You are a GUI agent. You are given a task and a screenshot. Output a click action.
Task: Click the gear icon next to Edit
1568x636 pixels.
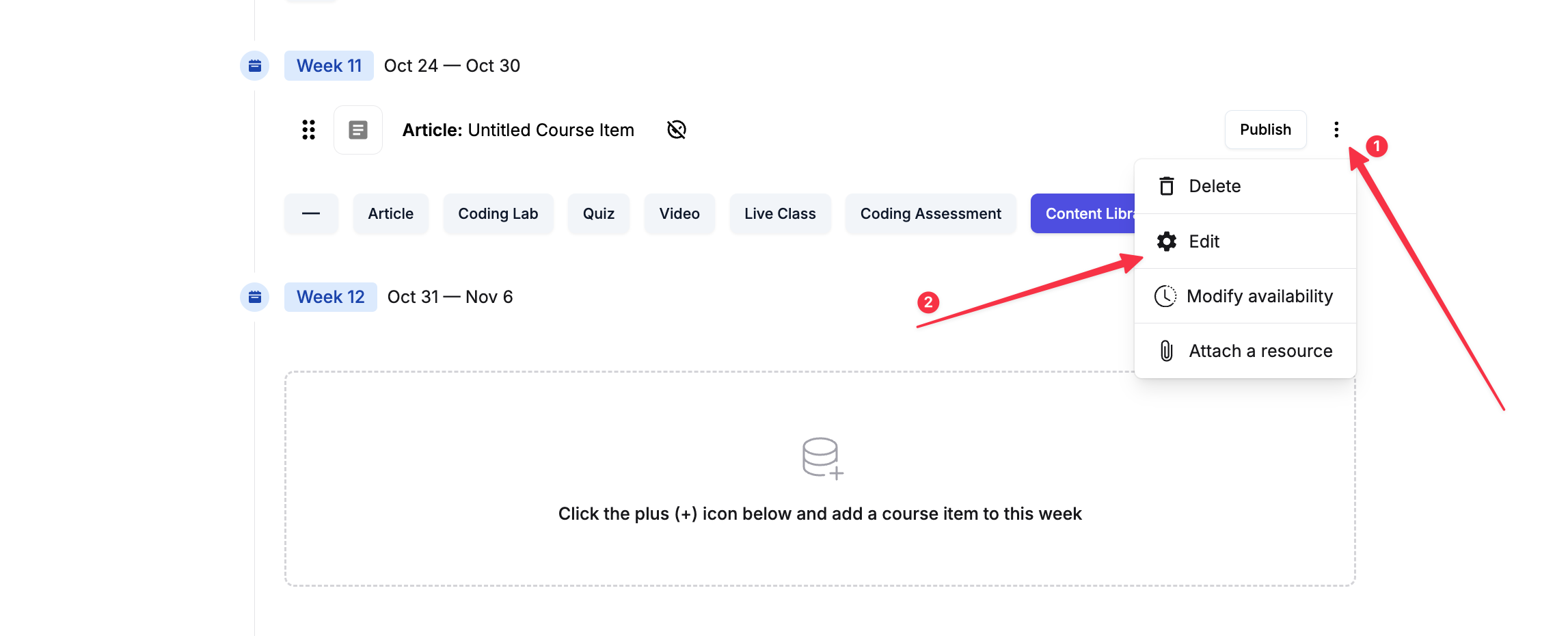coord(1167,241)
